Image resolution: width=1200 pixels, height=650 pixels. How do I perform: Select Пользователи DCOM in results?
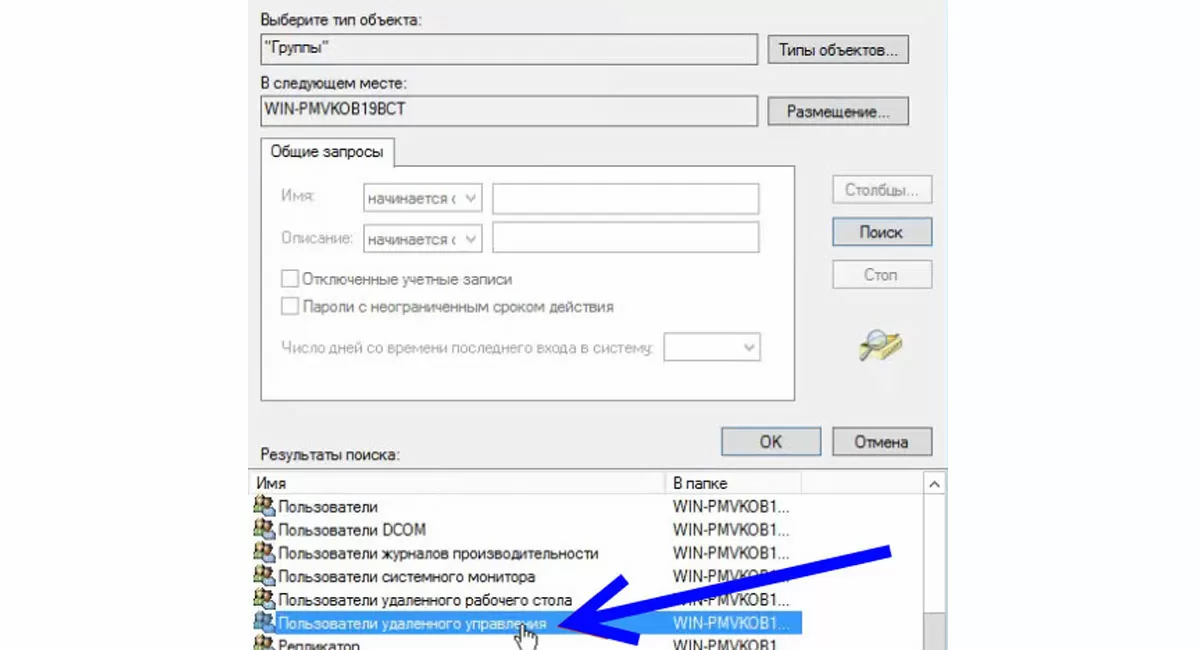[x=528, y=530]
